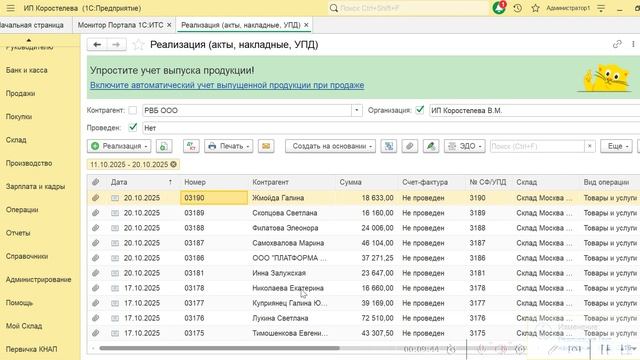Screen dimensions: 640x360
Task: Open Справочники section
Action: [x=27, y=256]
